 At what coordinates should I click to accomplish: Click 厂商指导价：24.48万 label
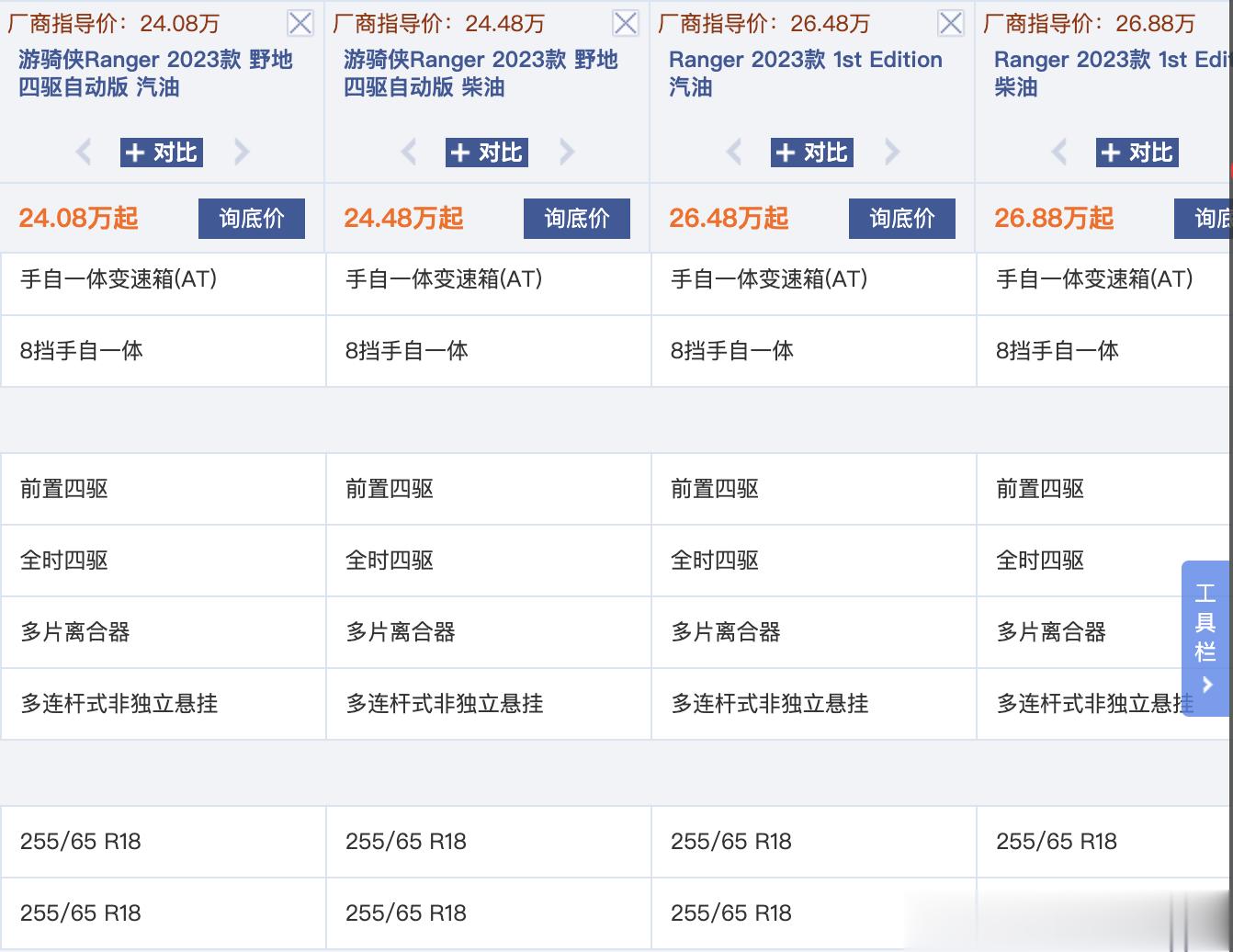coord(439,23)
